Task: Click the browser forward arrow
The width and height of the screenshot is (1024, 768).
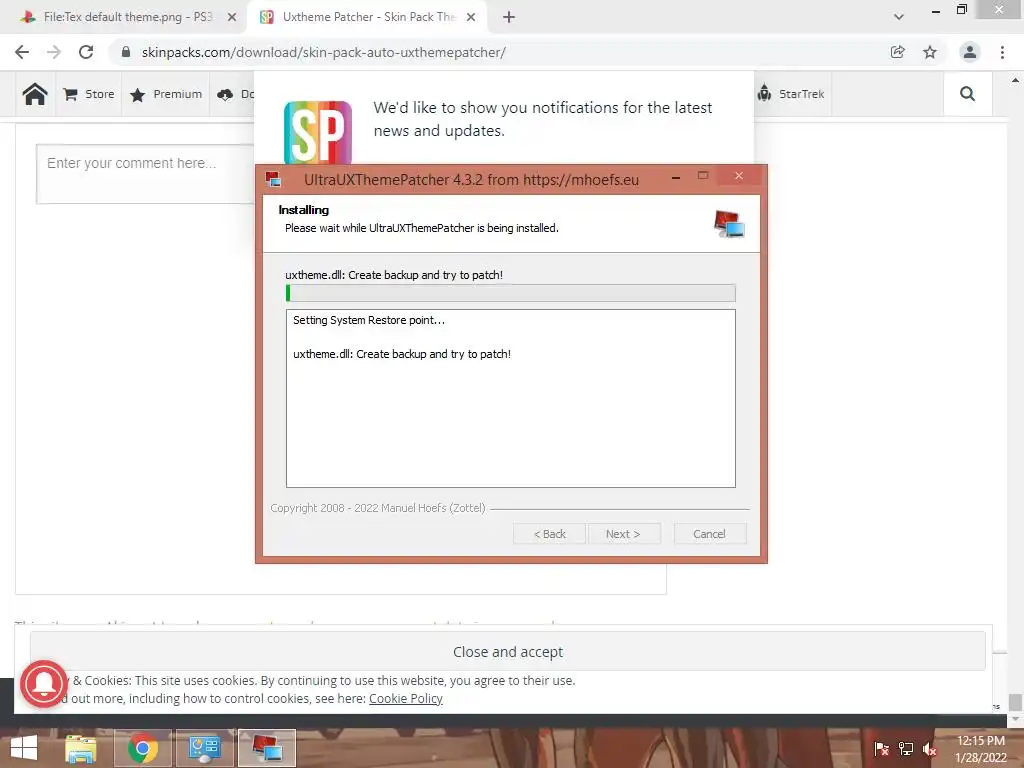Action: click(54, 52)
